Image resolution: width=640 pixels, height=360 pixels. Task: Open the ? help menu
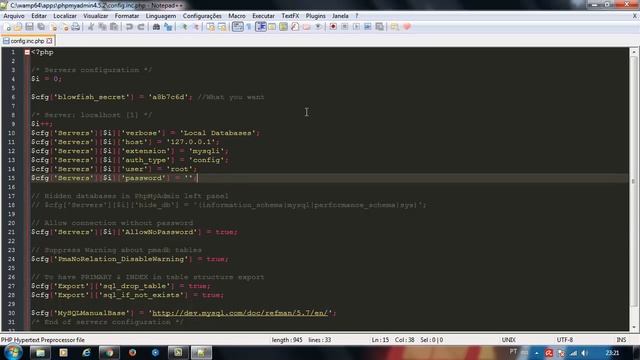pos(357,16)
